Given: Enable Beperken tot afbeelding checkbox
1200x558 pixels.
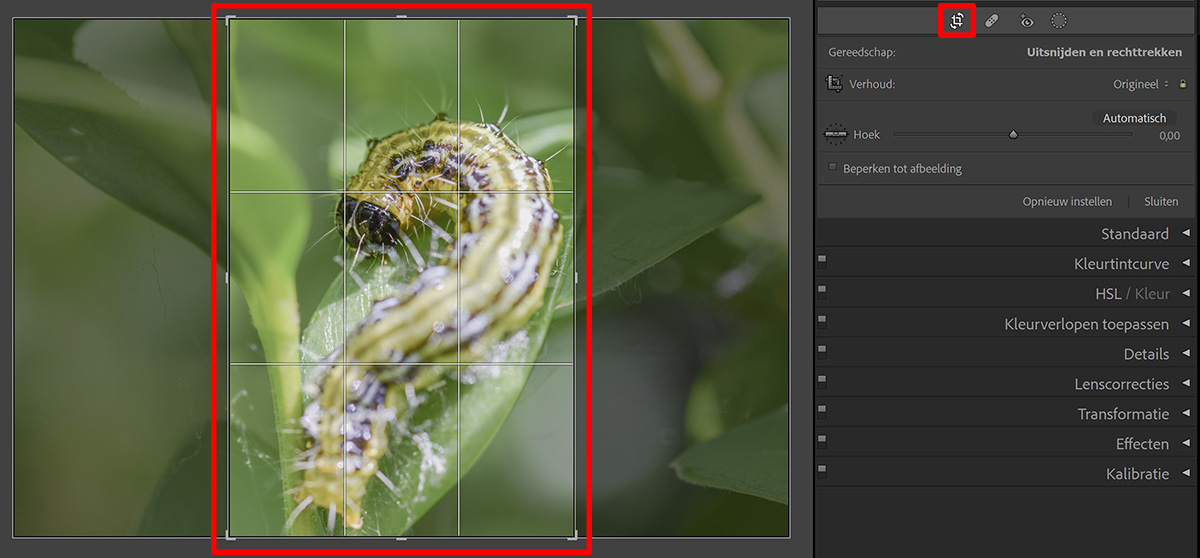Looking at the screenshot, I should click(833, 168).
